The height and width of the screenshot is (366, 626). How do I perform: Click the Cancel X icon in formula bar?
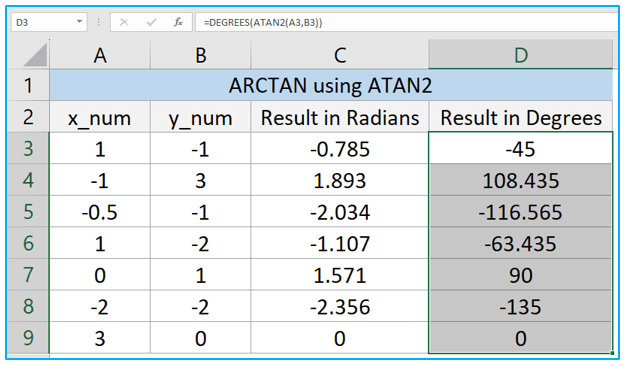[124, 22]
